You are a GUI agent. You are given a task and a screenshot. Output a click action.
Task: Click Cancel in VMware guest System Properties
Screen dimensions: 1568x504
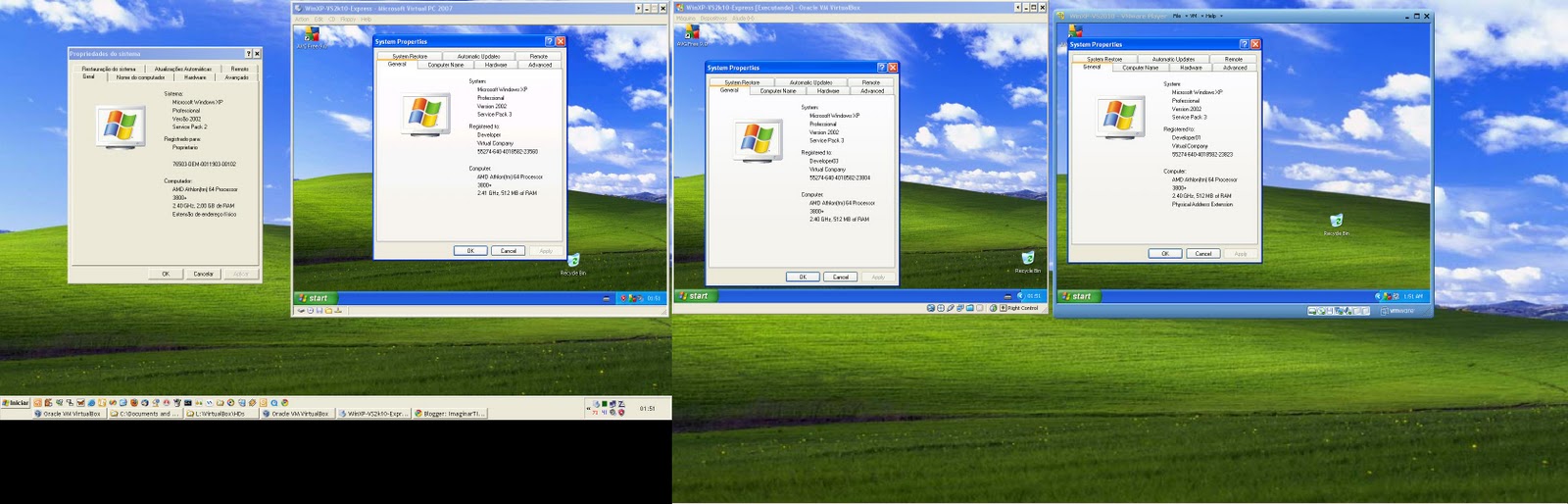click(1203, 254)
